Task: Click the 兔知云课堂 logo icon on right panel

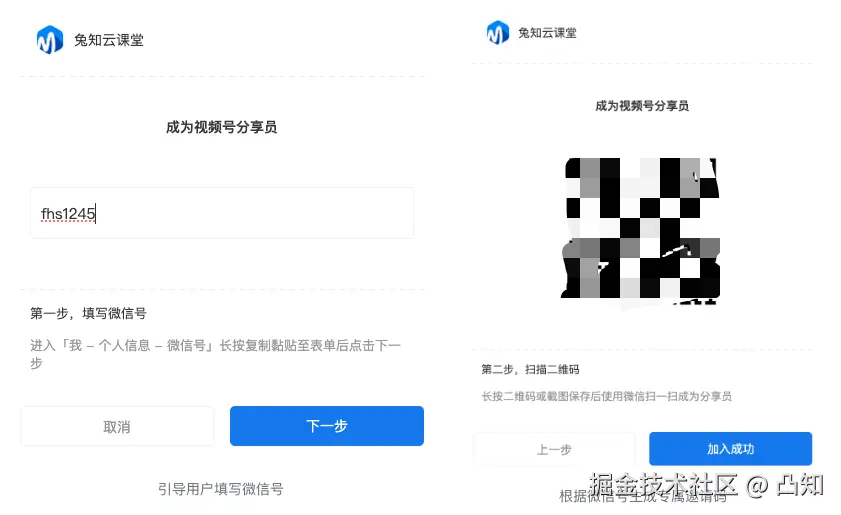Action: click(497, 33)
